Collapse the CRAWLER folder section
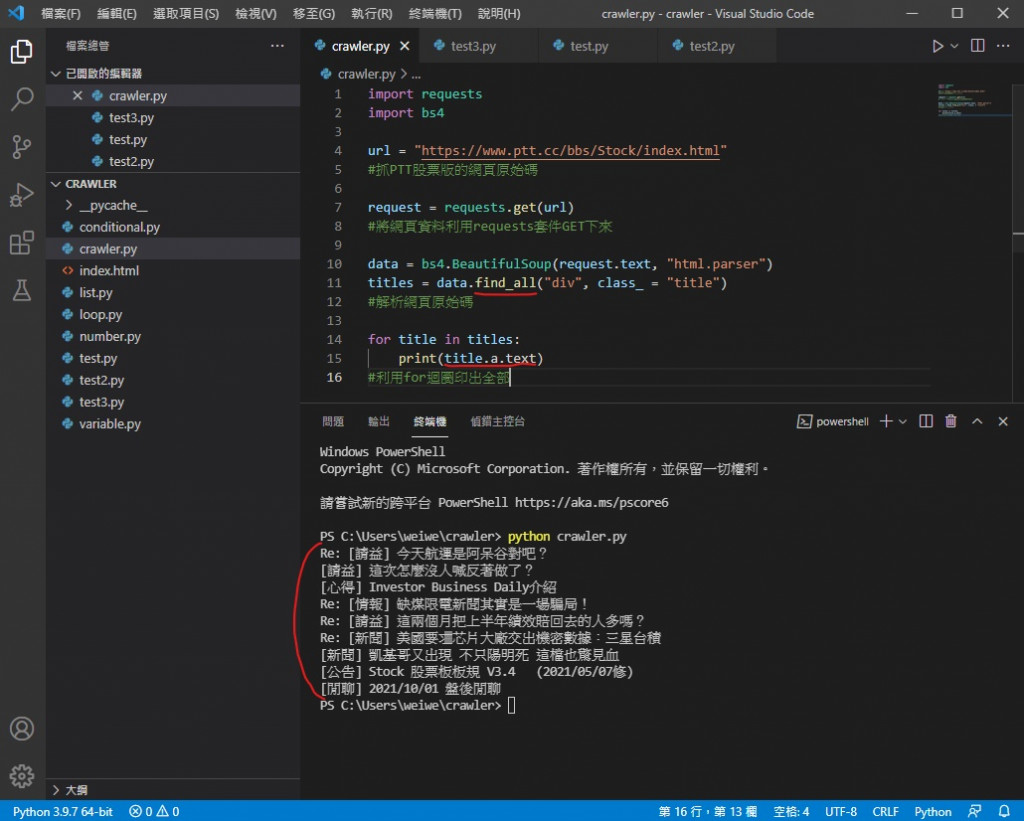 click(56, 184)
